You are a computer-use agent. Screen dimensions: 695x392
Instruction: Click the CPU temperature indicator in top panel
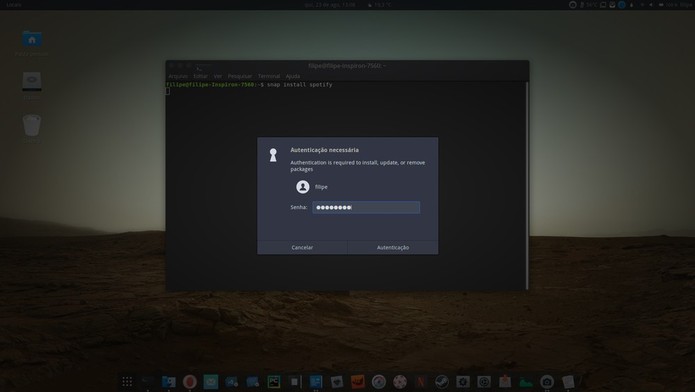point(589,5)
